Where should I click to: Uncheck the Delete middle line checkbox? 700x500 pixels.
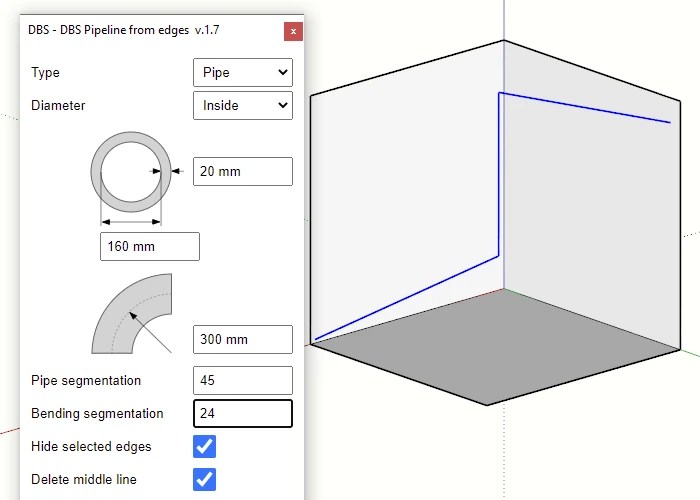coord(204,479)
